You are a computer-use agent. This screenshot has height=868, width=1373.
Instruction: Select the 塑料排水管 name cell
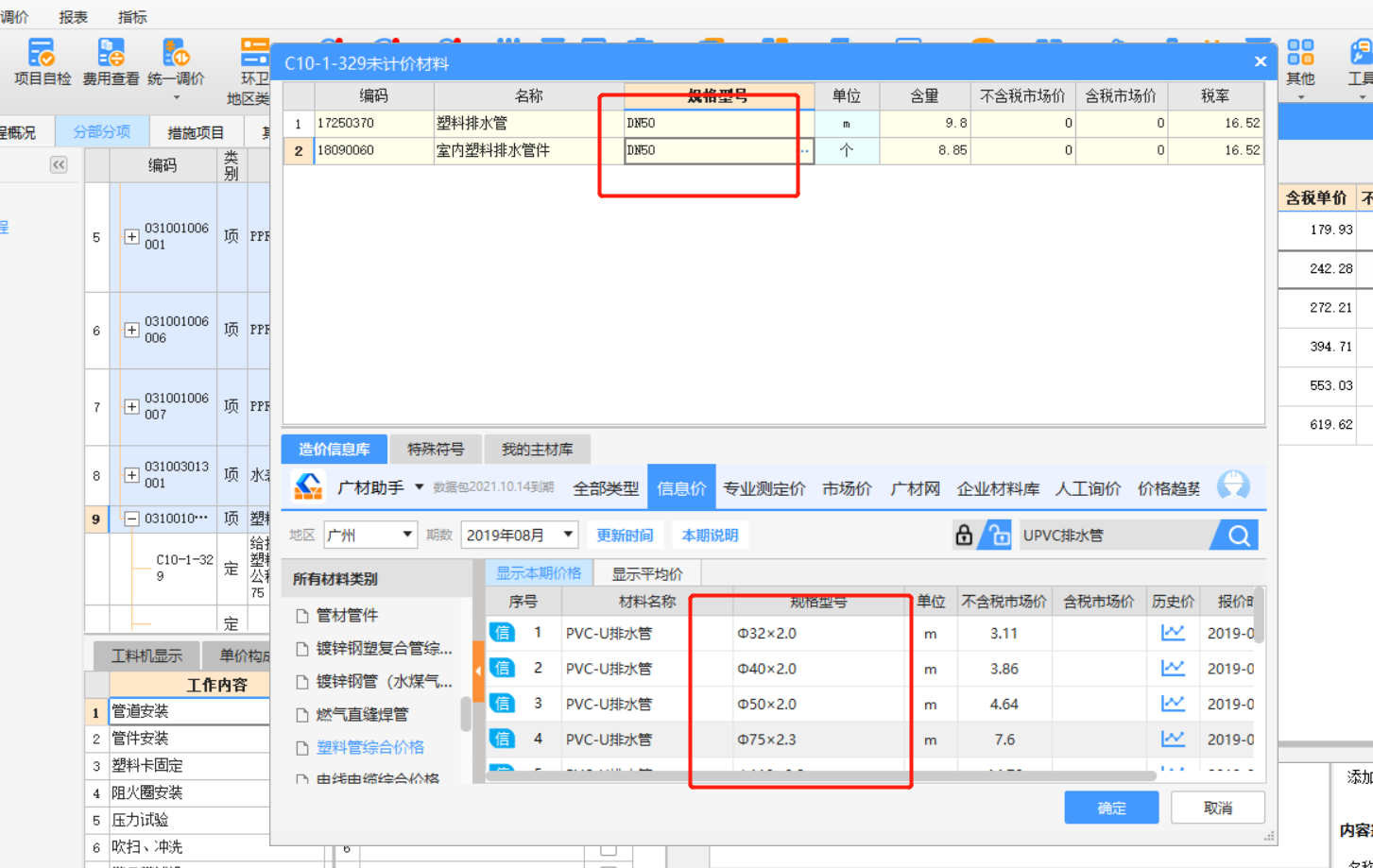[x=528, y=123]
